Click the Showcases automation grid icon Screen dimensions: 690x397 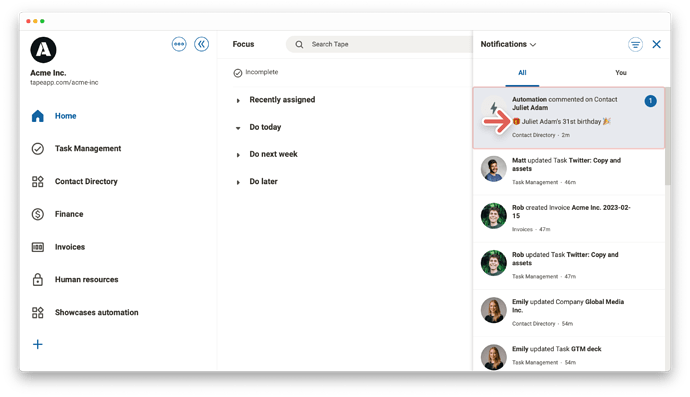tap(38, 312)
